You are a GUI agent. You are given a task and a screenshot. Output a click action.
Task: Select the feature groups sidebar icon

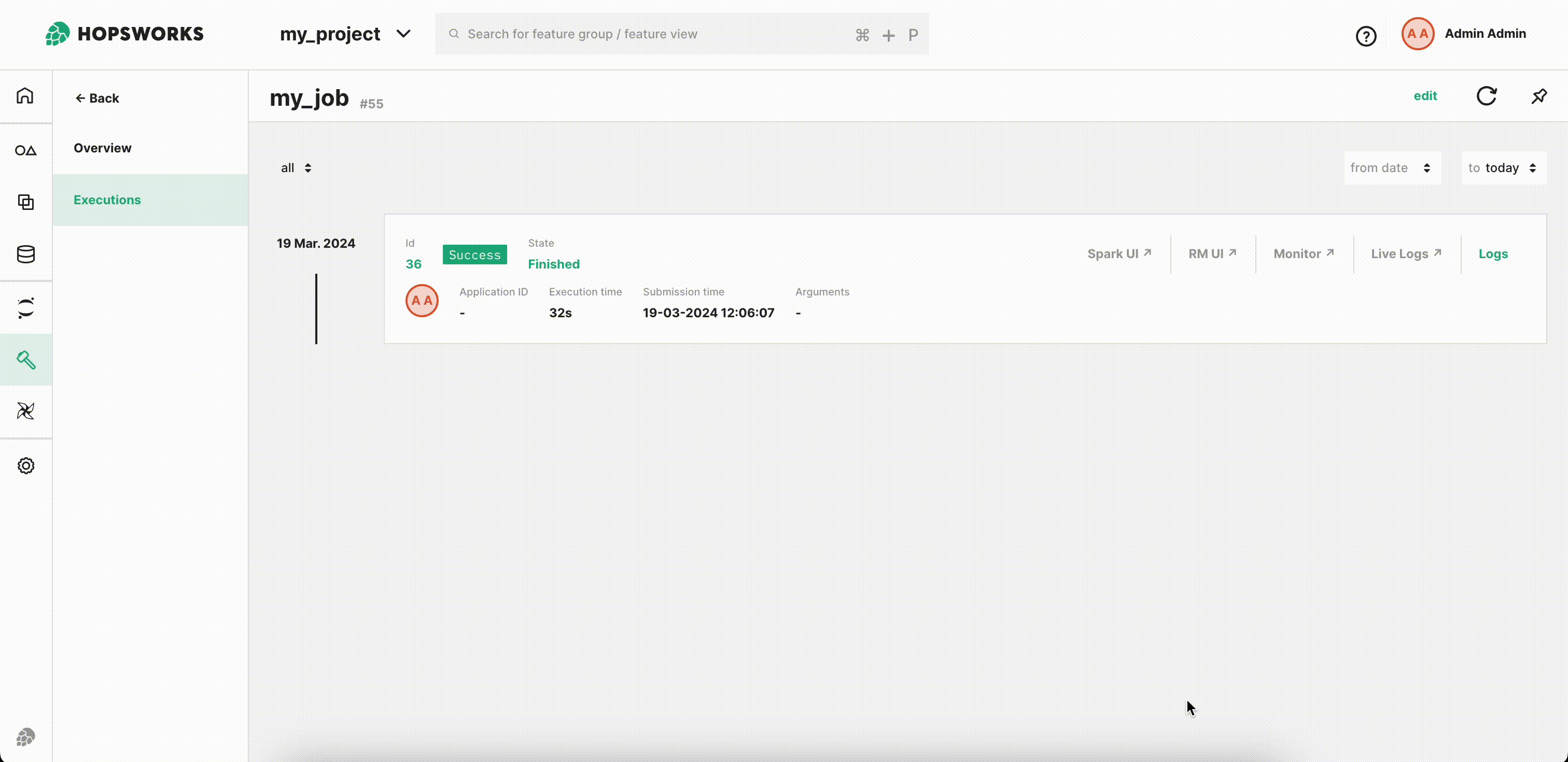click(x=25, y=150)
